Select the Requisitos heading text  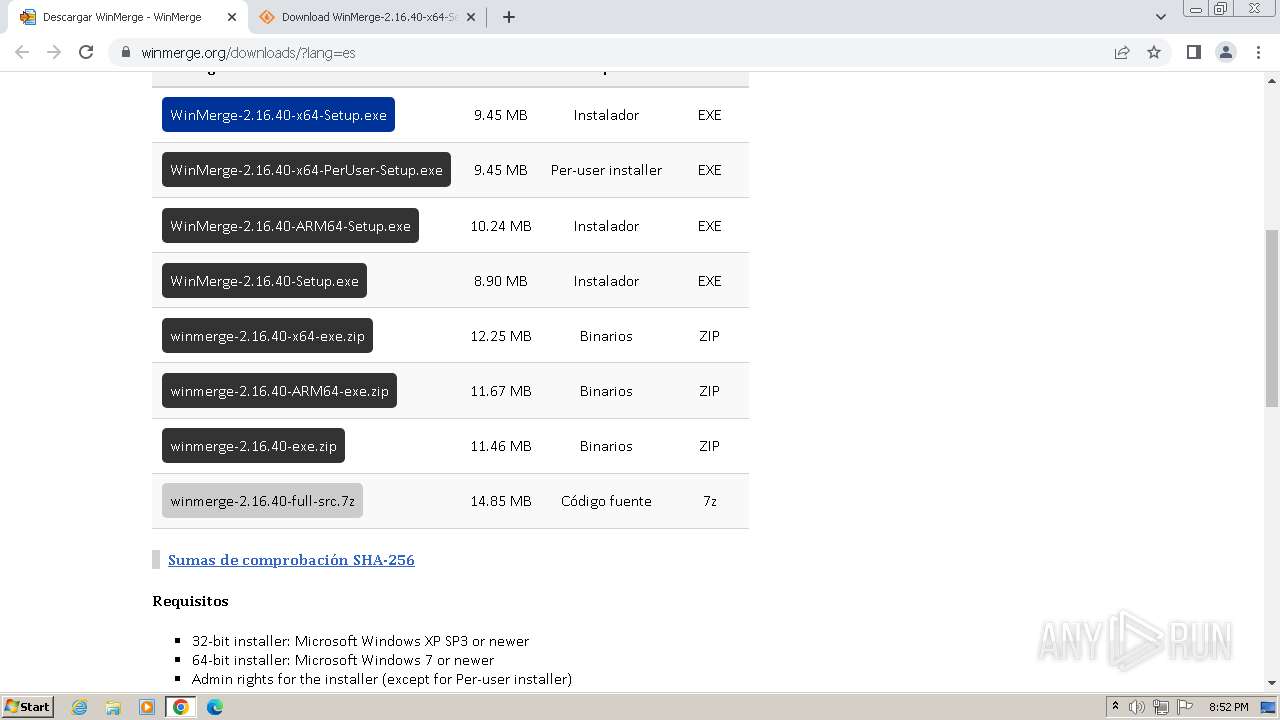pos(190,601)
